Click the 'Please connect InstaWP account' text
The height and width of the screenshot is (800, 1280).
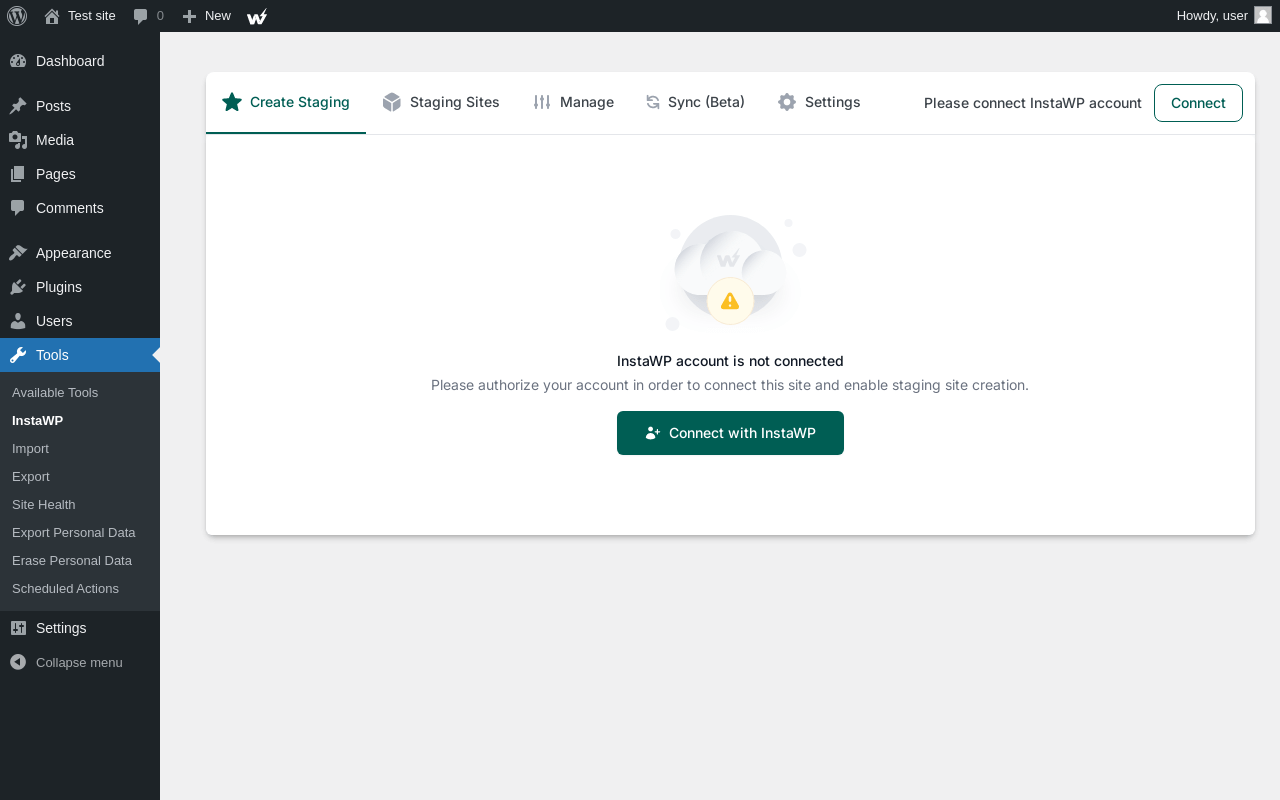[x=1033, y=103]
